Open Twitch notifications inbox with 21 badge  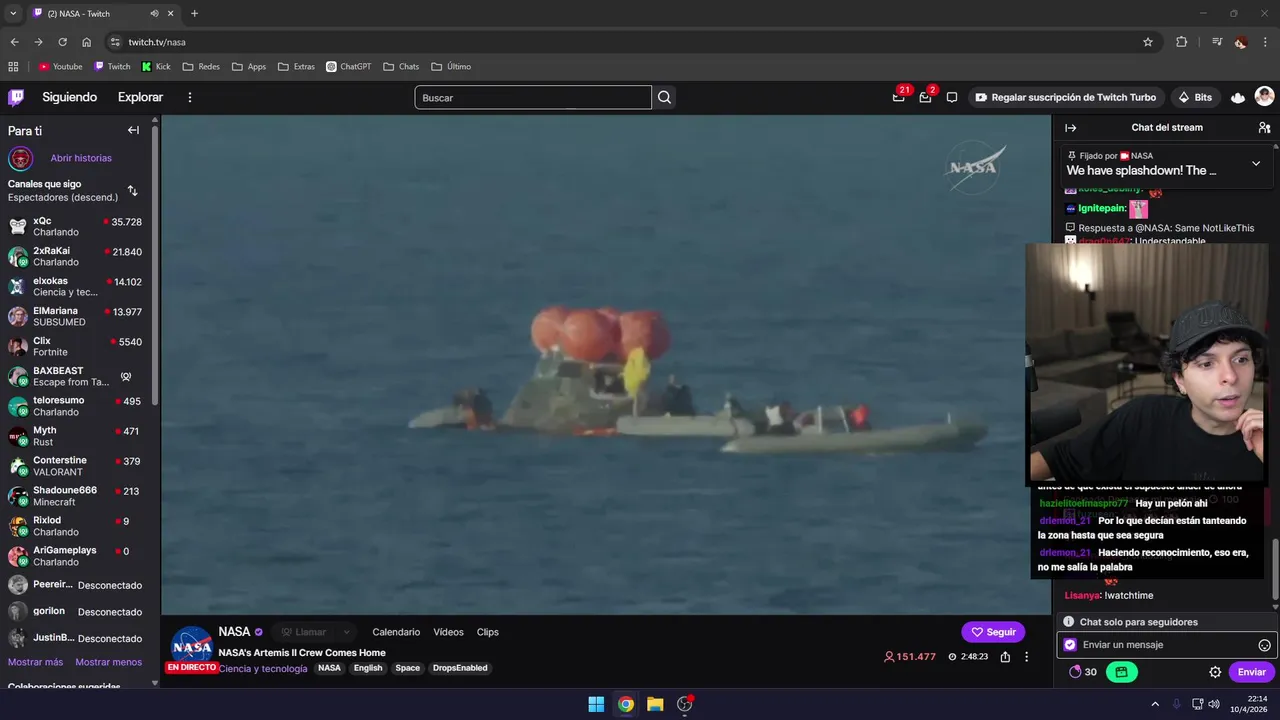pyautogui.click(x=899, y=97)
